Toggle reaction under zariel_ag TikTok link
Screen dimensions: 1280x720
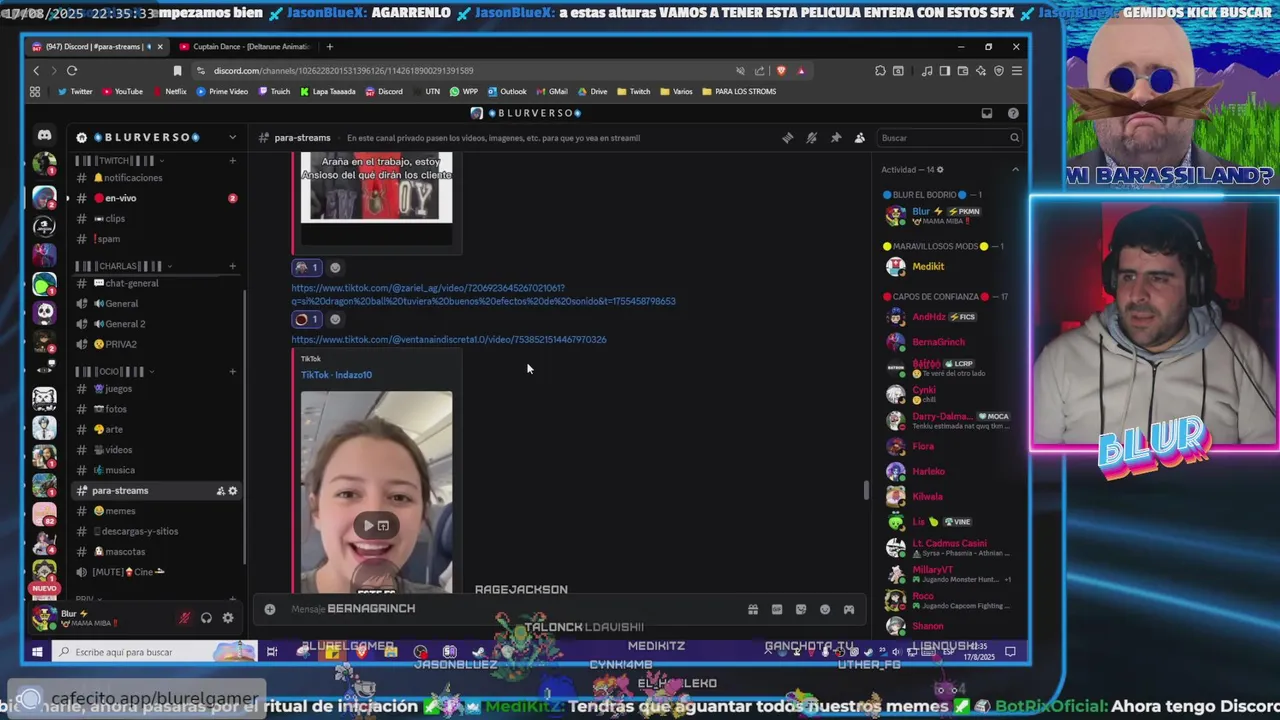pos(307,319)
